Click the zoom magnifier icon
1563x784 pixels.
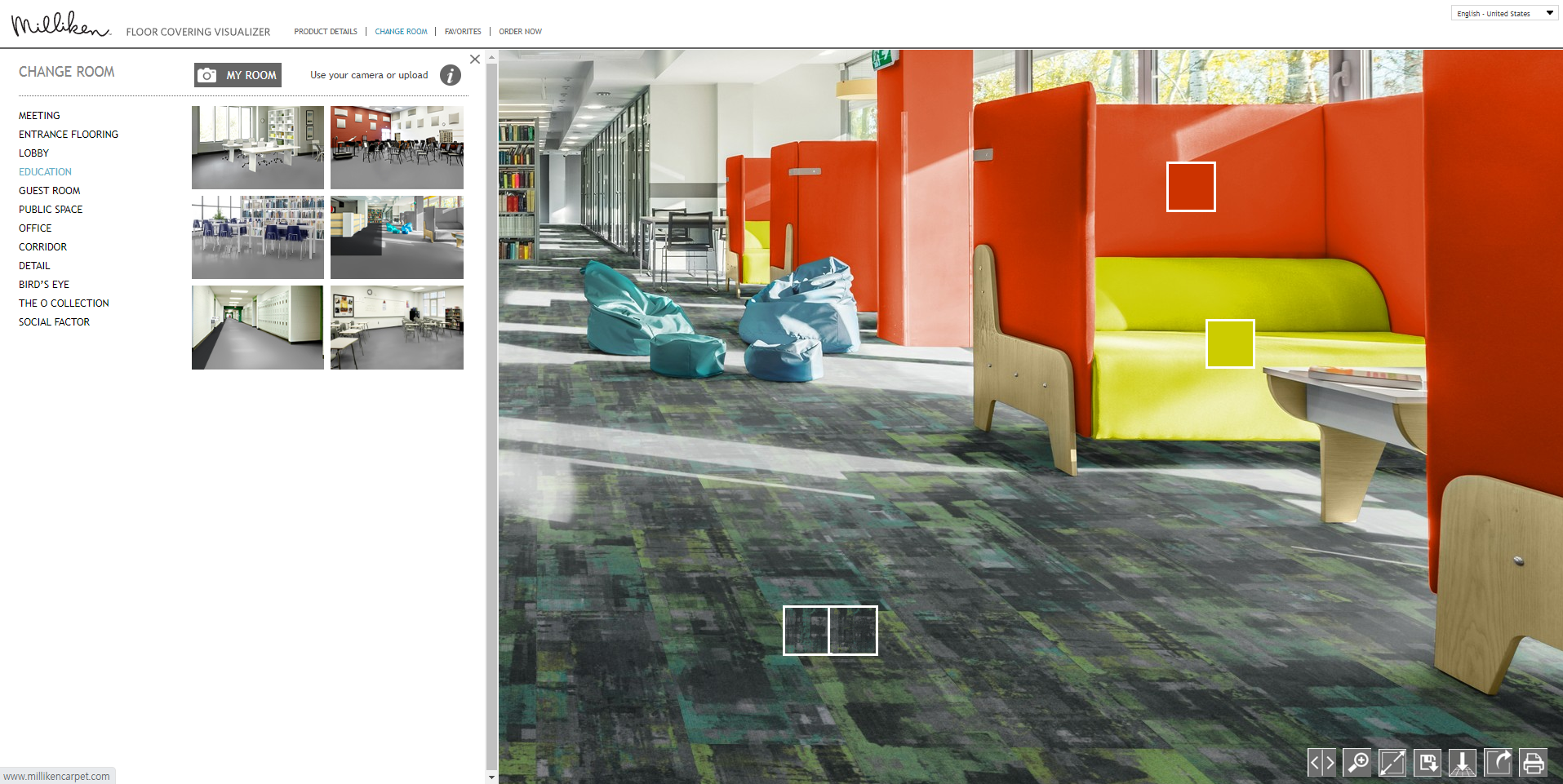(1357, 763)
